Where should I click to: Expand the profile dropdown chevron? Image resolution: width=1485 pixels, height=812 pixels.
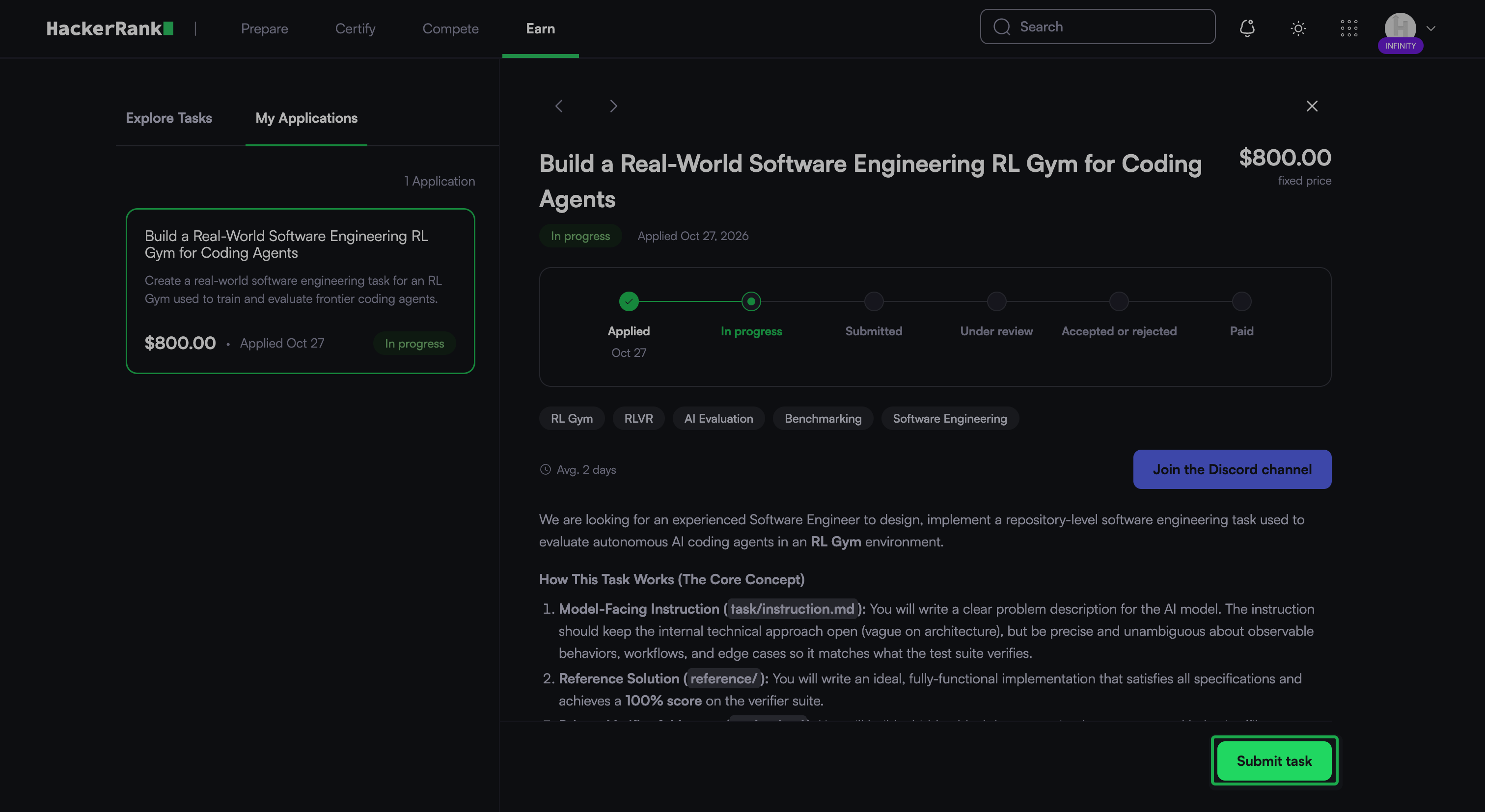1431,28
